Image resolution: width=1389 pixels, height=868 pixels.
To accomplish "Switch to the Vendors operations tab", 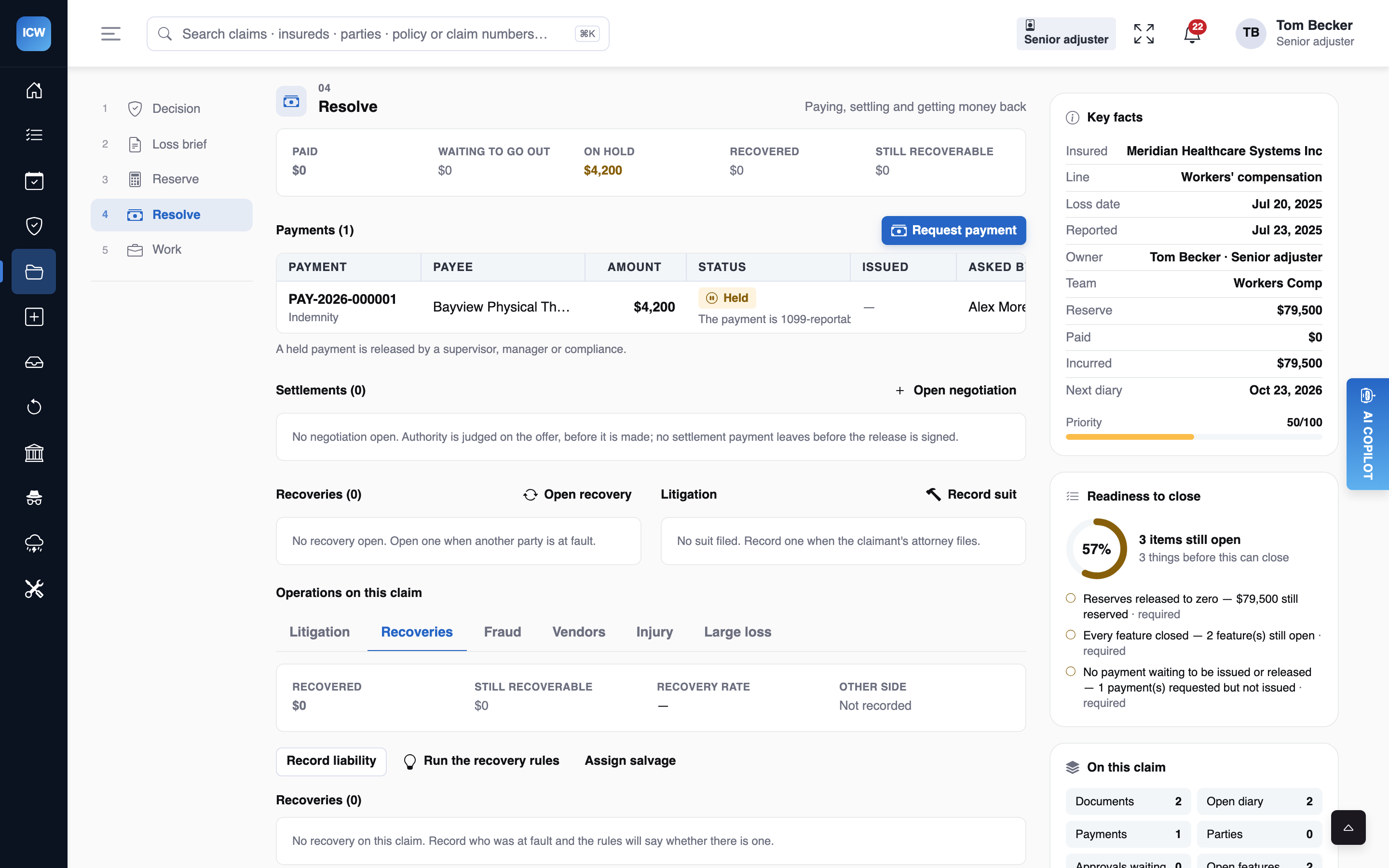I will 579,632.
